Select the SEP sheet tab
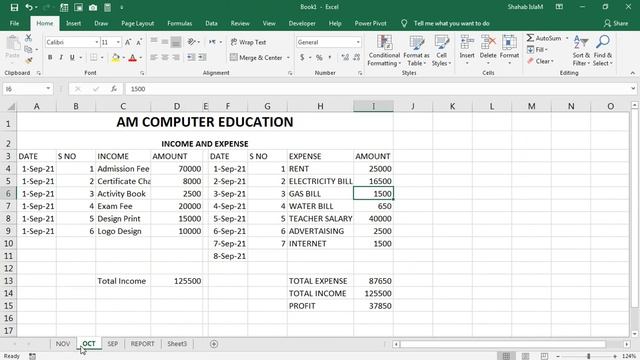 (113, 344)
